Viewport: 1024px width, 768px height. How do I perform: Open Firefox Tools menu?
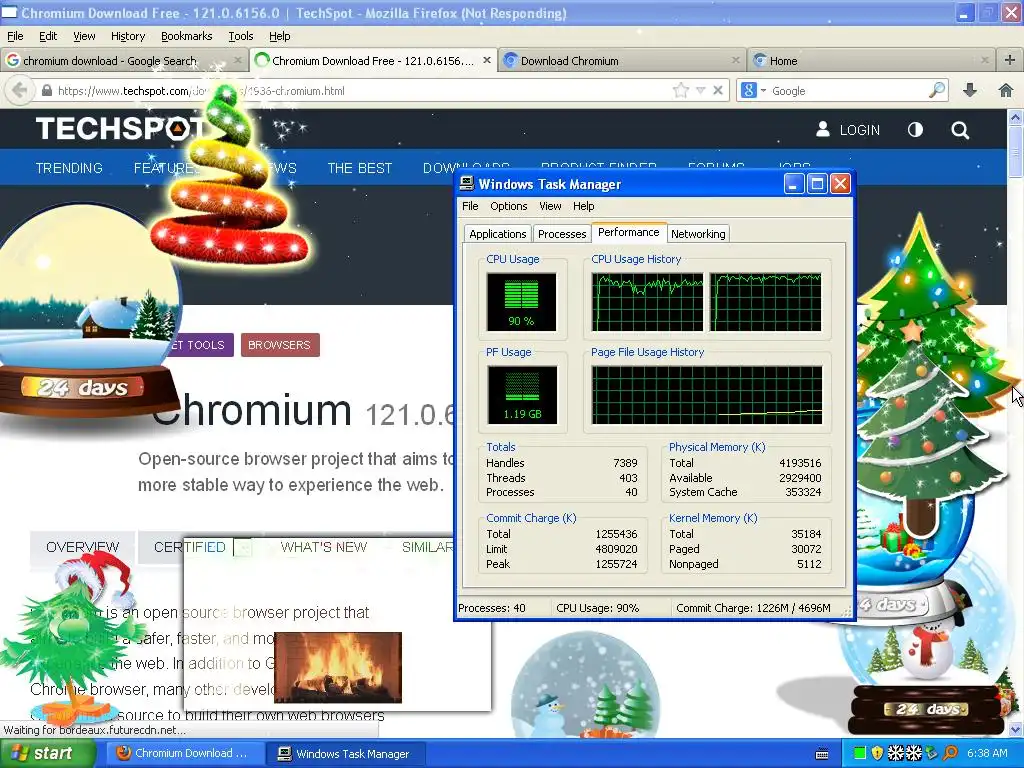tap(240, 36)
